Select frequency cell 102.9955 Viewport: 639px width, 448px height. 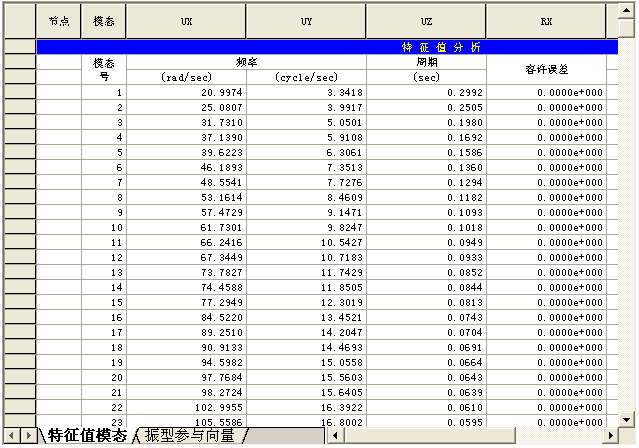186,408
